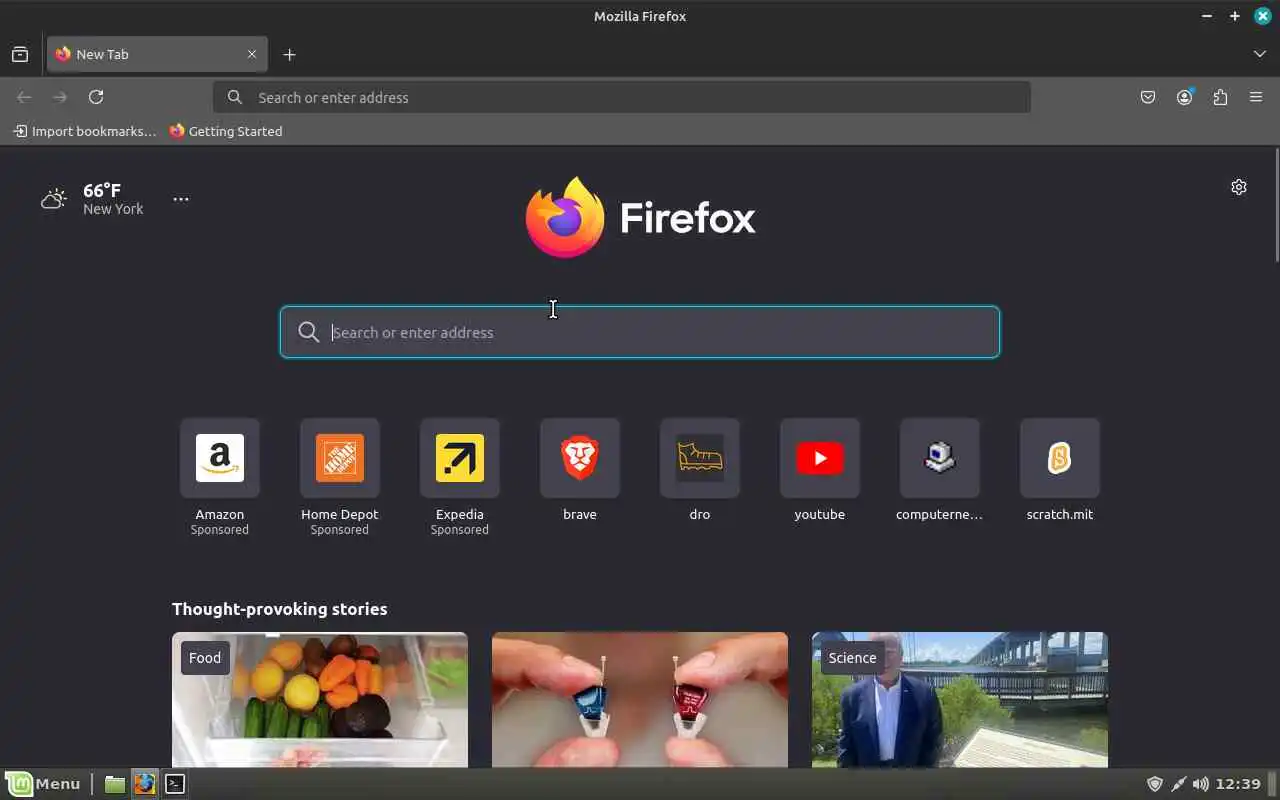The width and height of the screenshot is (1280, 800).
Task: Click the address bar search magnifier icon
Action: [x=235, y=97]
